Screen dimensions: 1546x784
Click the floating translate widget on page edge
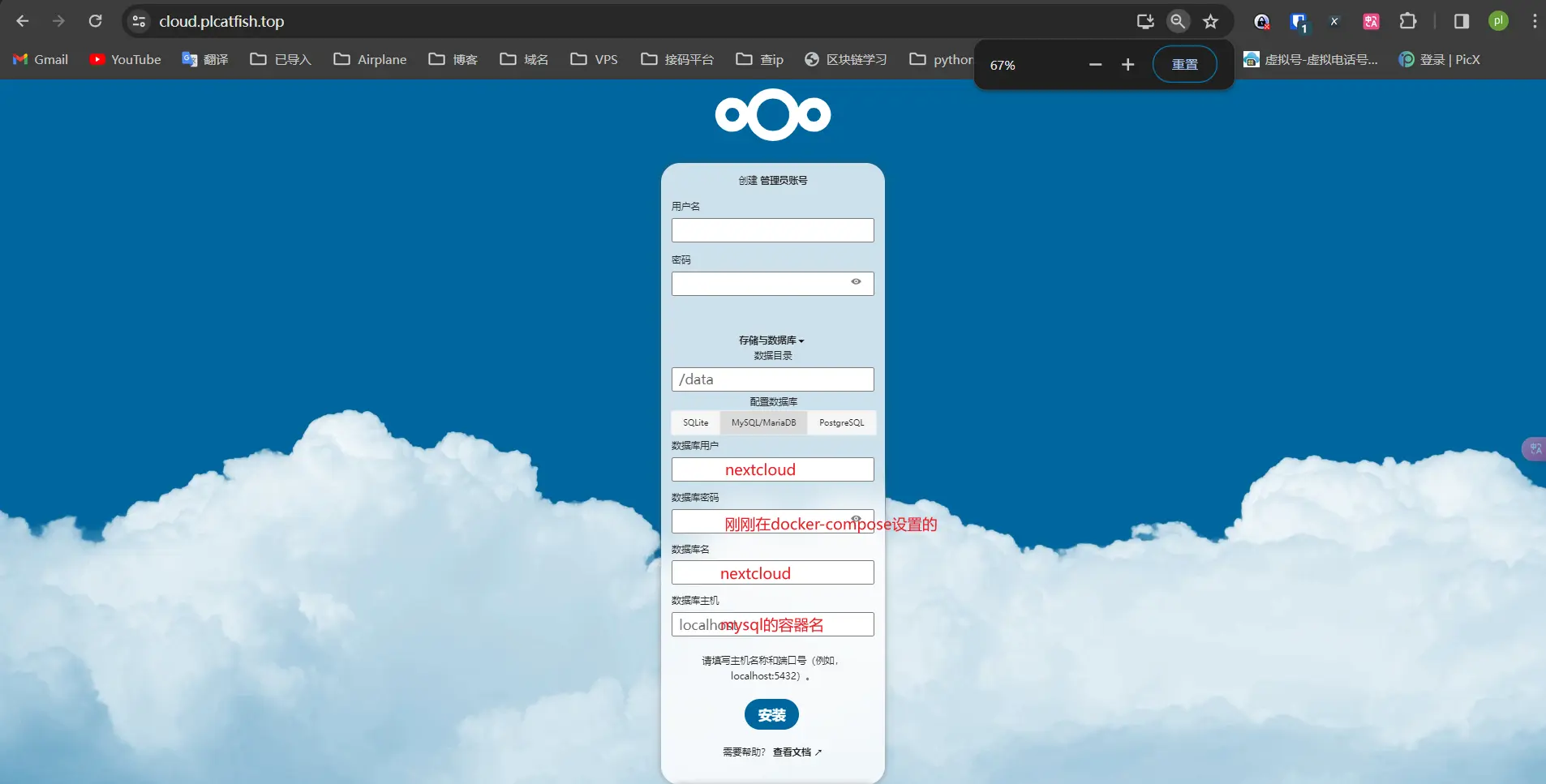coord(1534,448)
